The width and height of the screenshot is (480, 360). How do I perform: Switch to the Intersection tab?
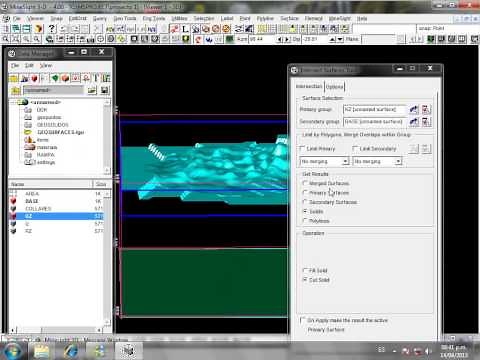pyautogui.click(x=309, y=86)
